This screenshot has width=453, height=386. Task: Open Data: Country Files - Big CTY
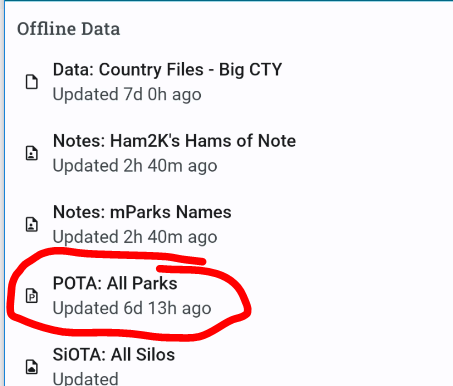(228, 82)
